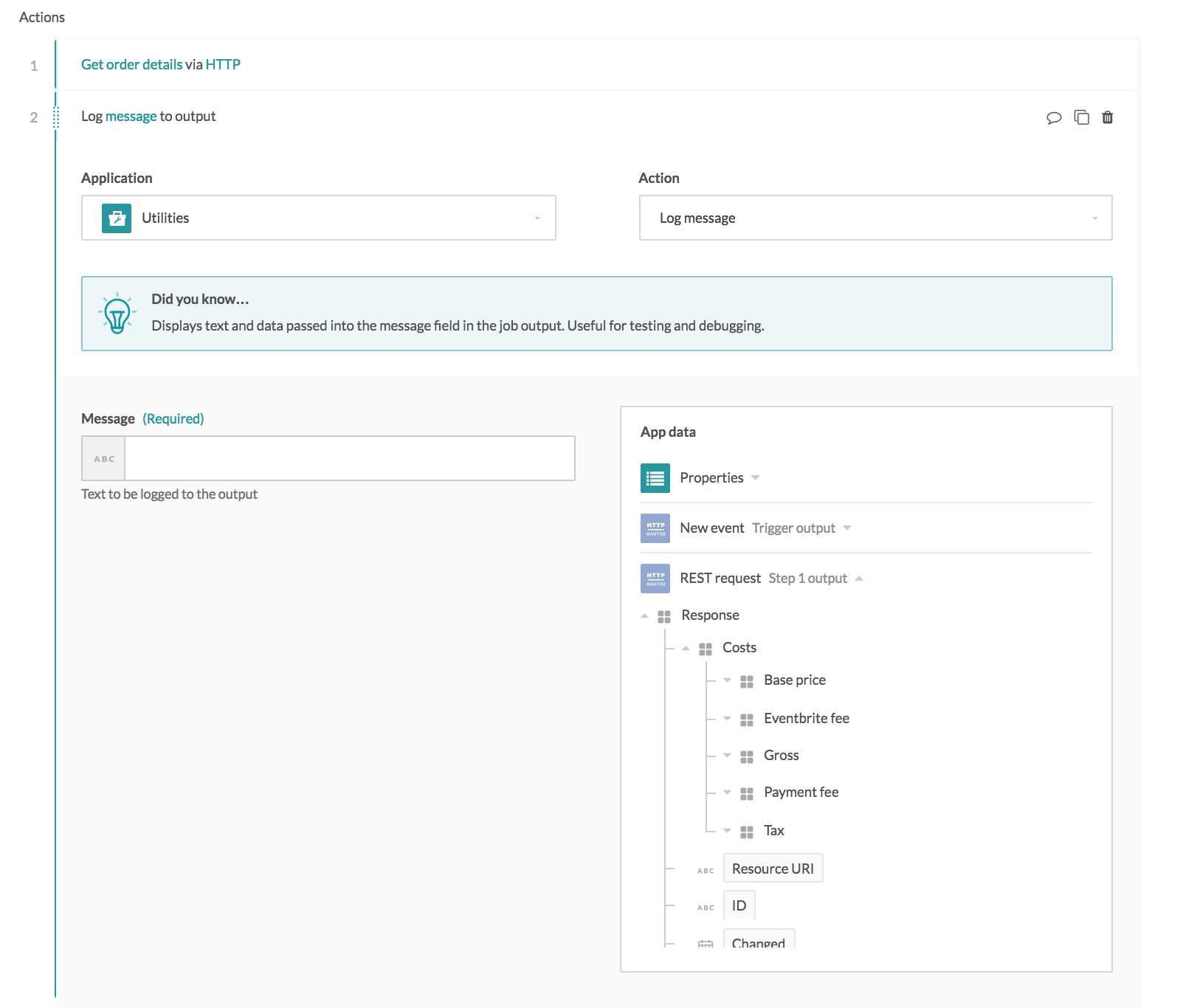This screenshot has width=1197, height=1008.
Task: Click the copy step icon
Action: [1081, 117]
